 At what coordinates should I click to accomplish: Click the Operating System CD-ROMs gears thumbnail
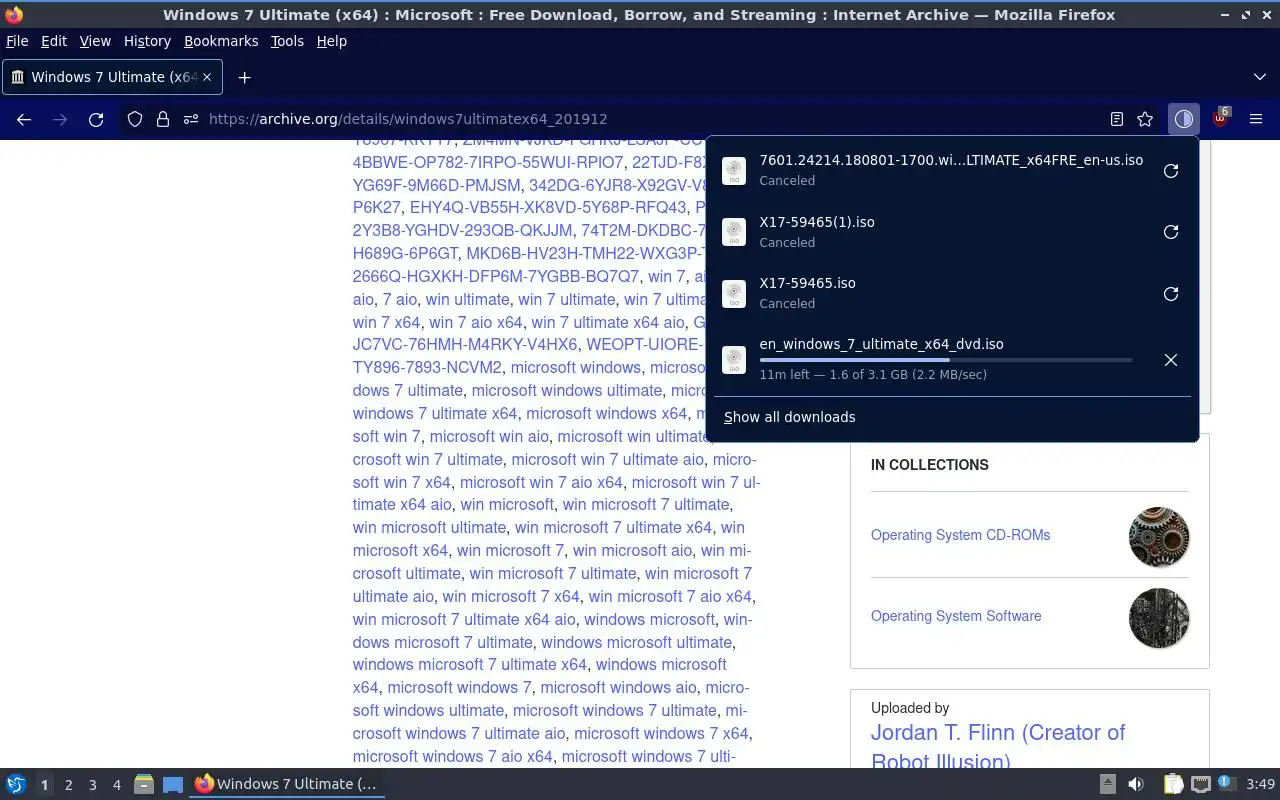coord(1159,537)
